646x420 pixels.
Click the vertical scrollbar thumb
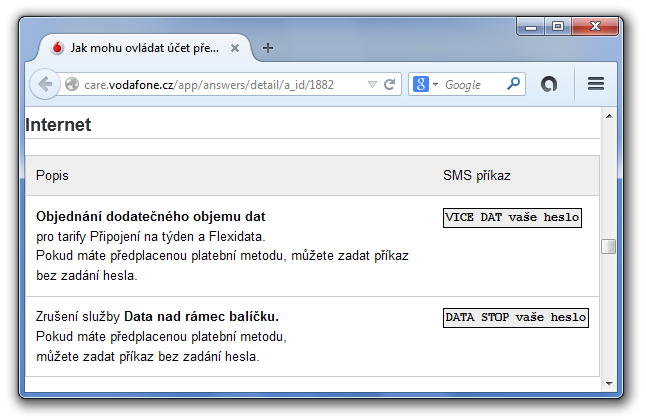(609, 246)
